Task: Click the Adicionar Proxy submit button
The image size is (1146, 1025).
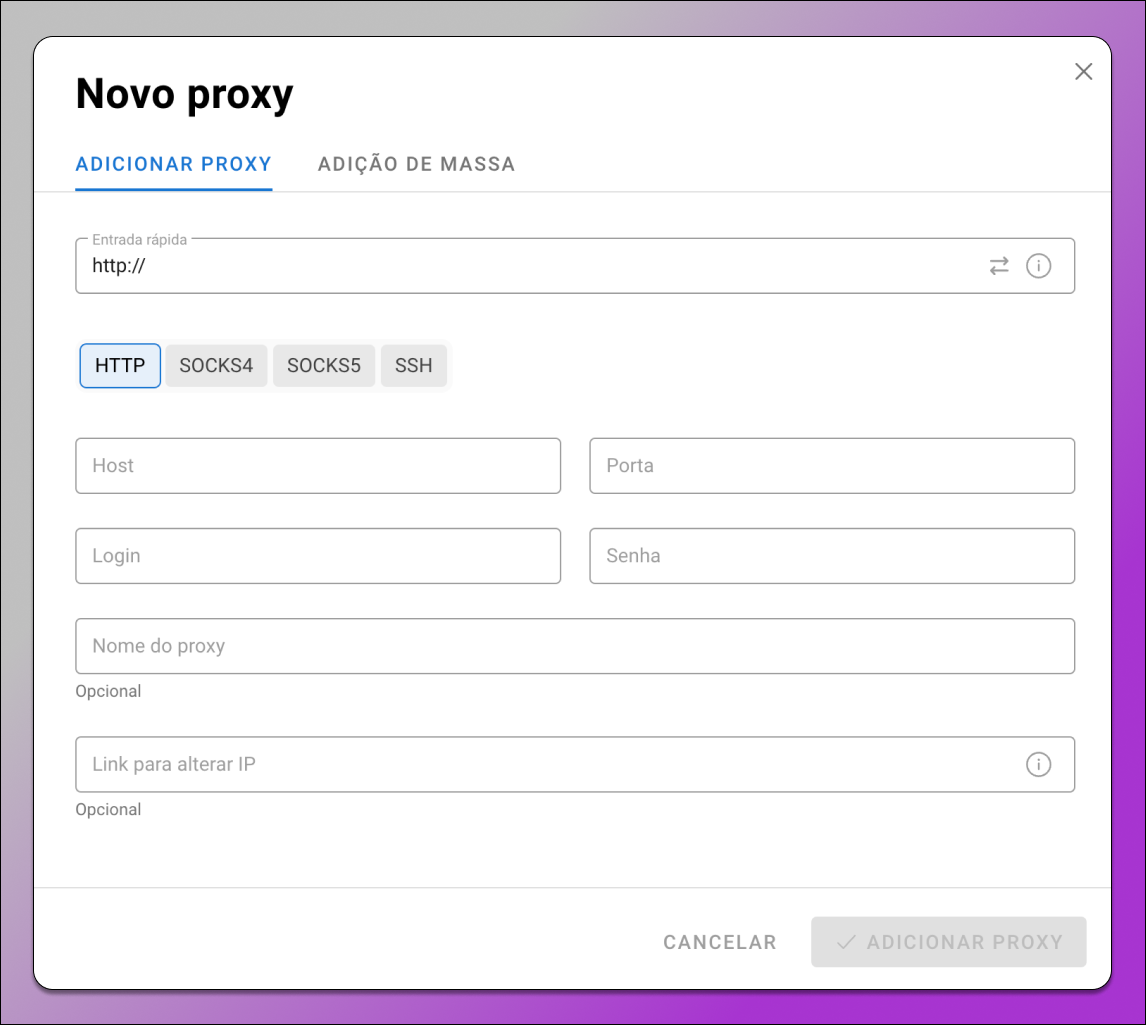Action: [949, 942]
